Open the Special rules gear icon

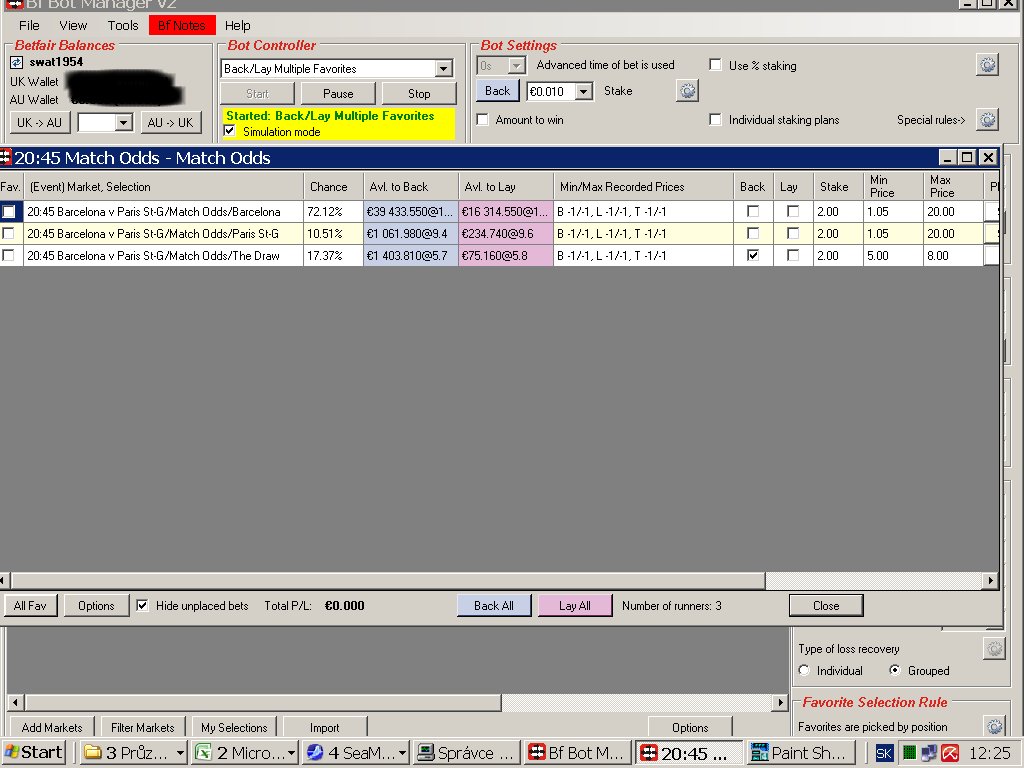[987, 120]
